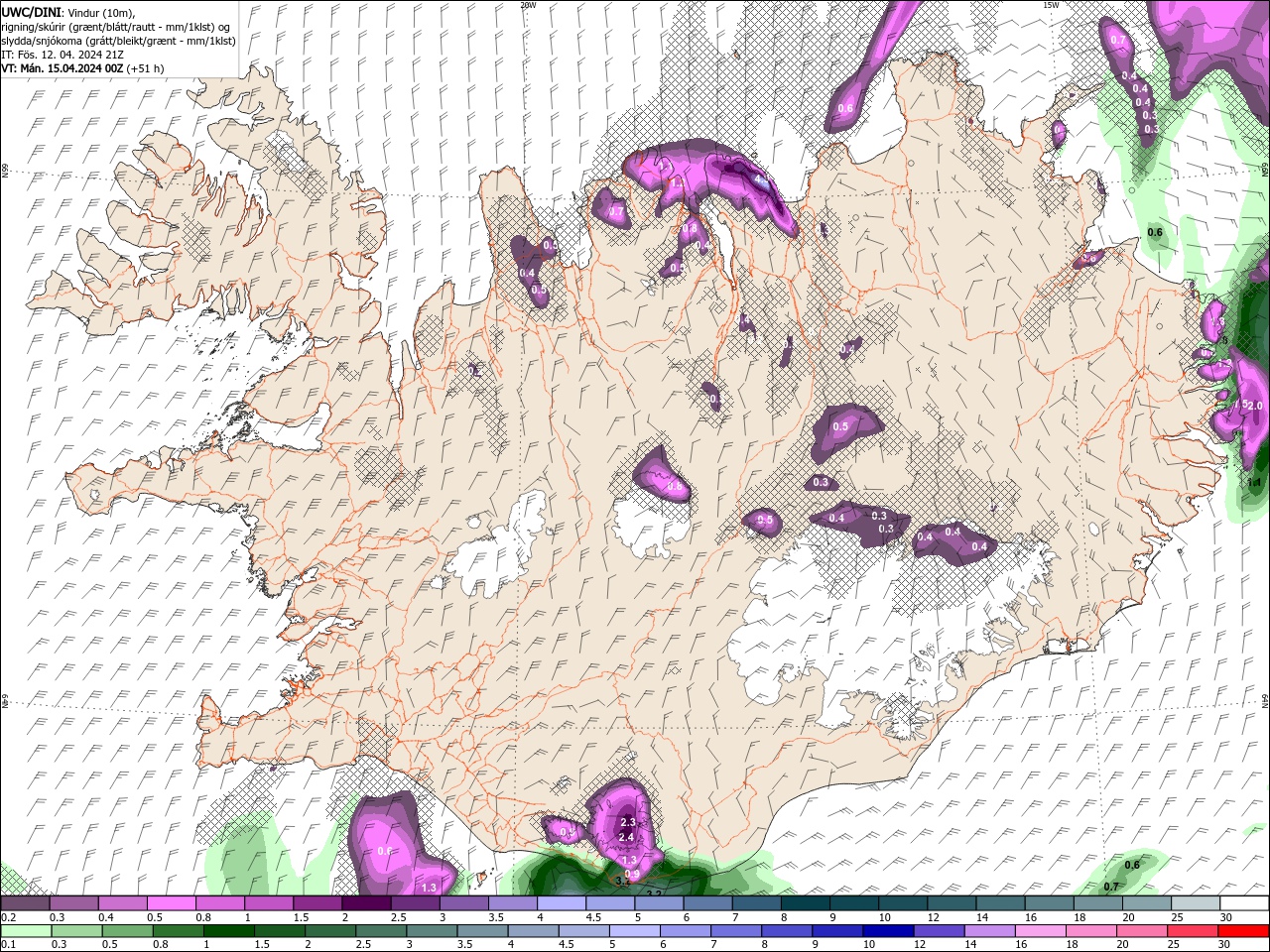The width and height of the screenshot is (1270, 952).
Task: Click the UWC/DINI model title
Action: click(32, 11)
